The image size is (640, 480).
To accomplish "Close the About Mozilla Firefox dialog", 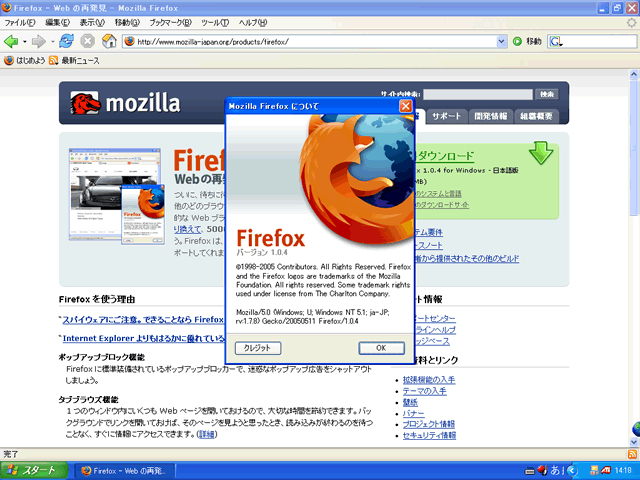I will 405,106.
